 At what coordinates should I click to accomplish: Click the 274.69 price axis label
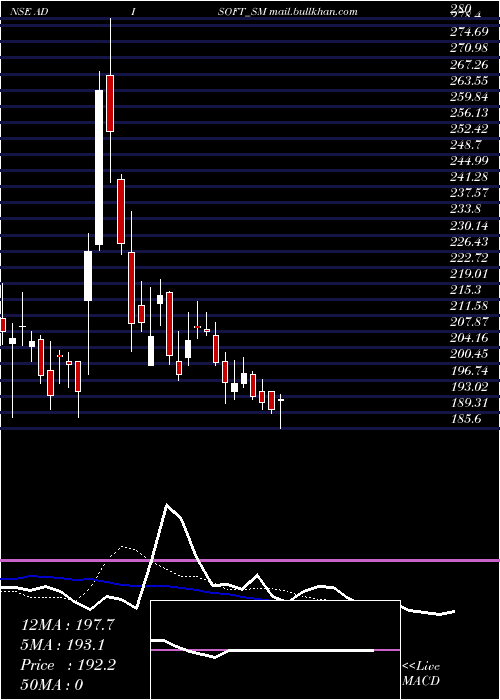point(468,32)
